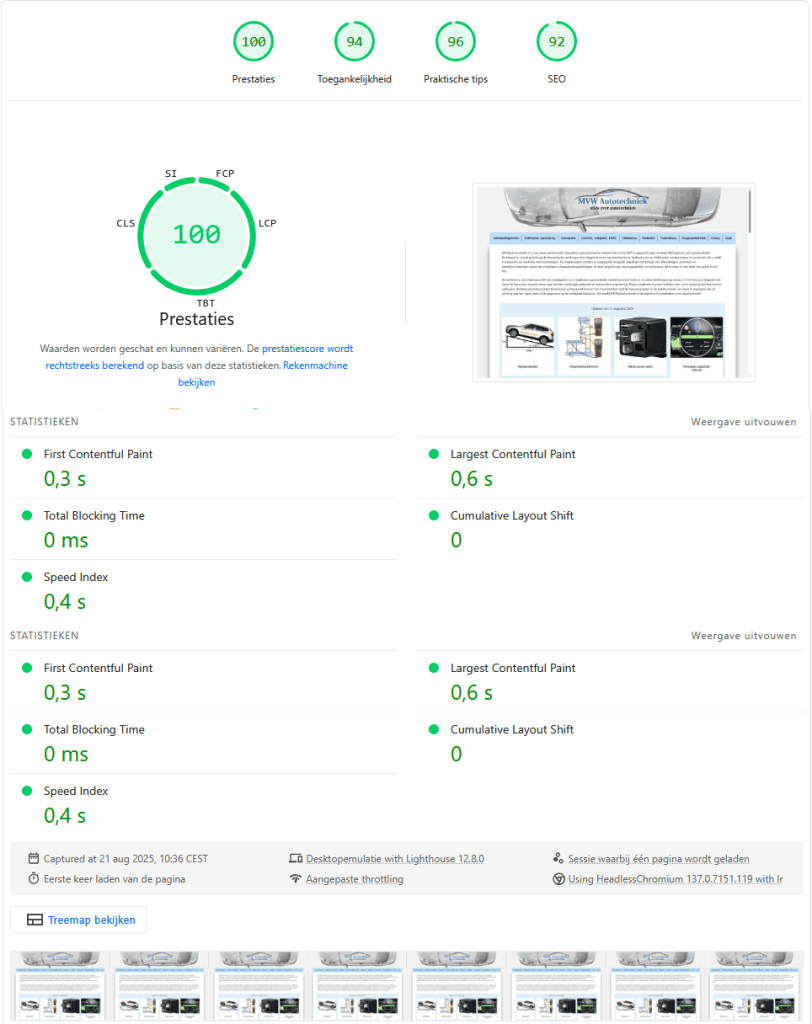The image size is (812, 1024).
Task: Click the wifi icon beside Aangepaste throttling
Action: pos(296,879)
